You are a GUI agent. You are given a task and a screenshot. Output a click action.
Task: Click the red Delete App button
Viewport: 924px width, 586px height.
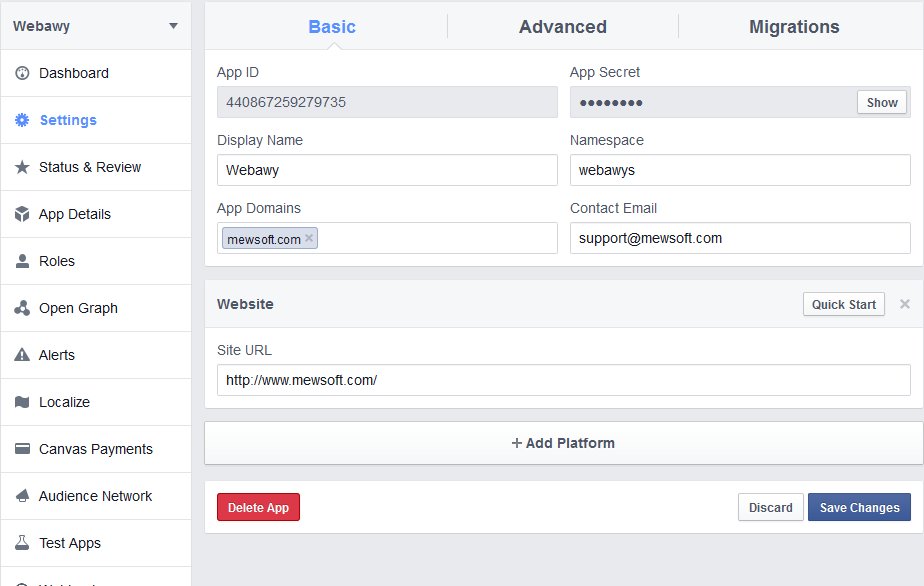[x=258, y=507]
